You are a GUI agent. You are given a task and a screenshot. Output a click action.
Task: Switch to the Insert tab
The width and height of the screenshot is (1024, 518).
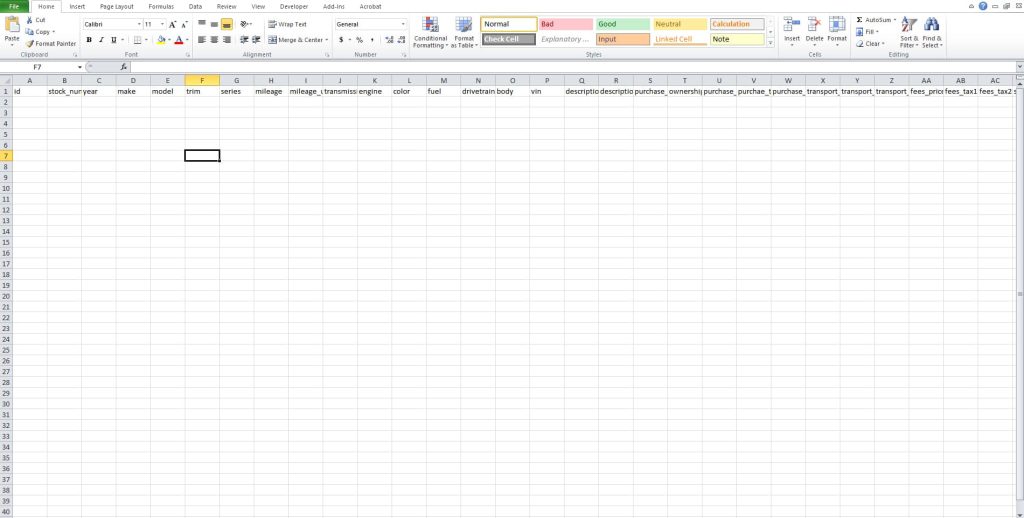77,7
